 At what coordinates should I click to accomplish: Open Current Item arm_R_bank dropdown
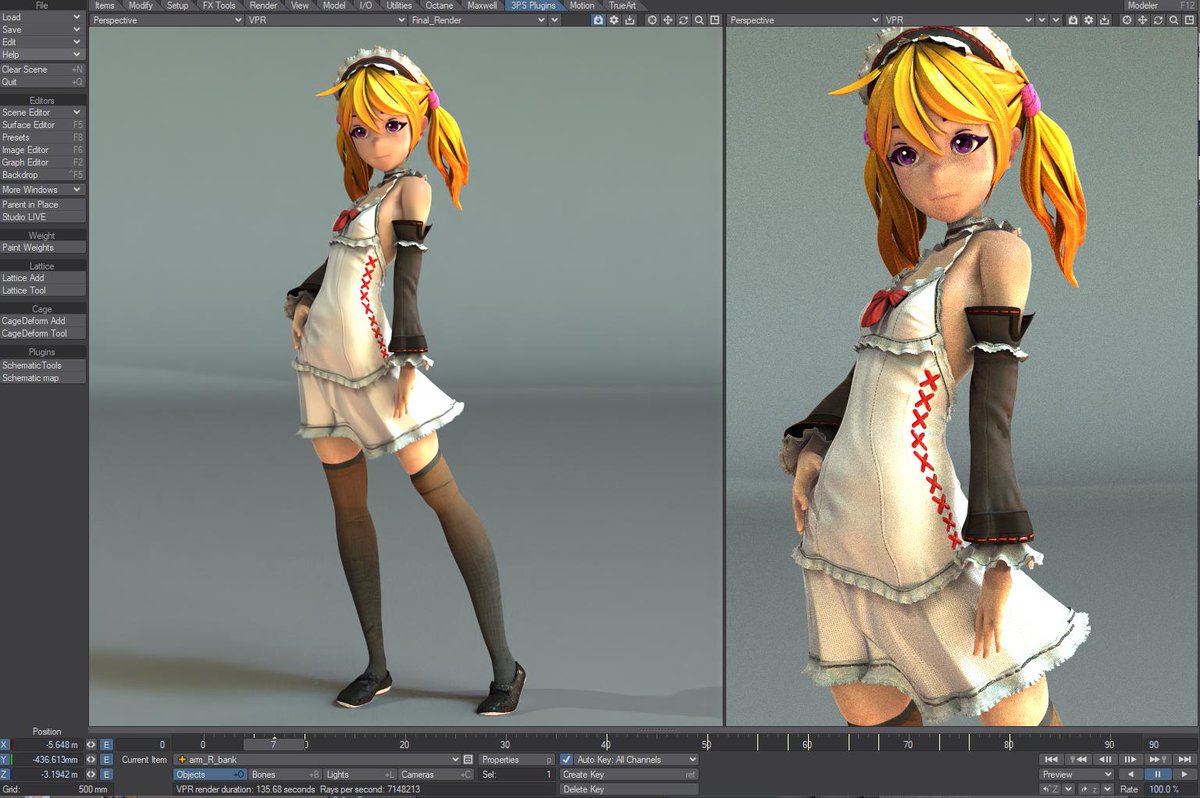pyautogui.click(x=317, y=760)
